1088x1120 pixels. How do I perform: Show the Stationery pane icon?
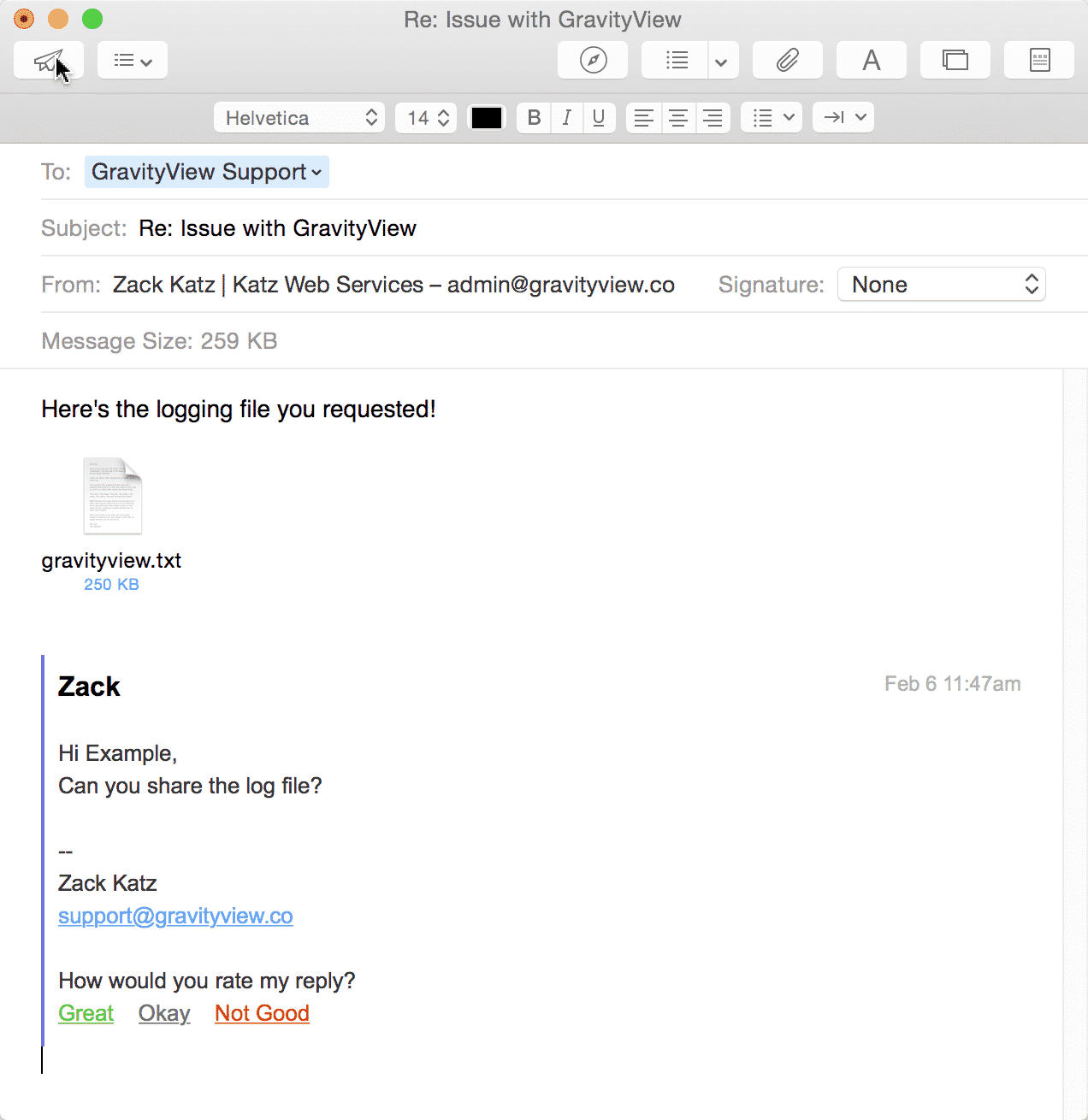[x=1038, y=60]
